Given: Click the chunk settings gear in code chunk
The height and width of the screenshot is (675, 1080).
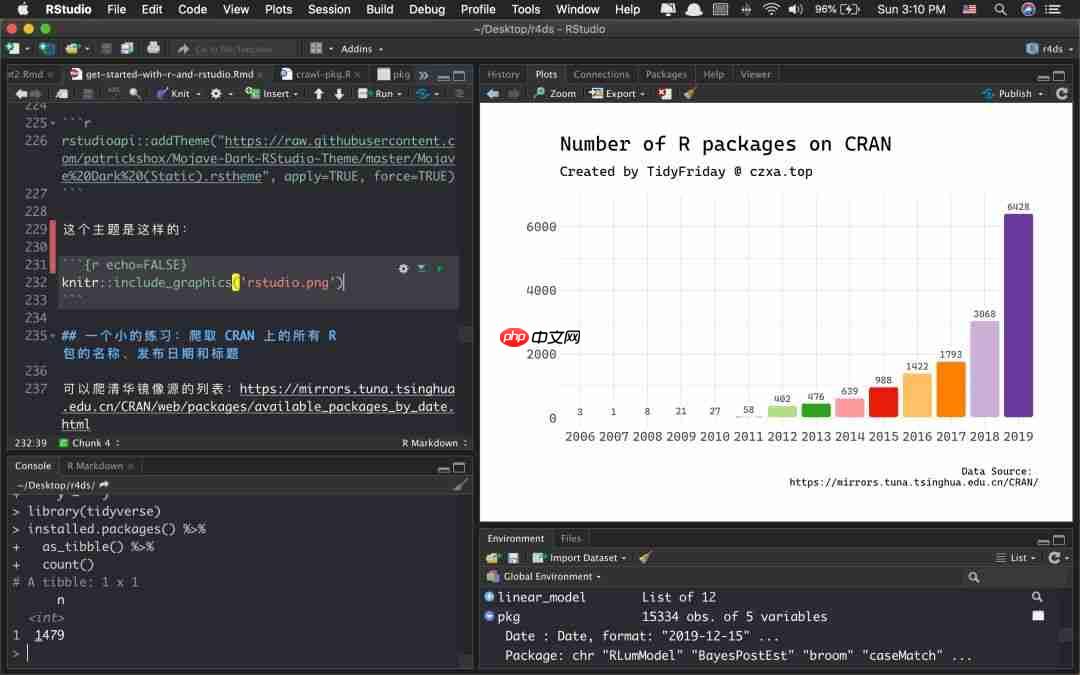Looking at the screenshot, I should (403, 268).
